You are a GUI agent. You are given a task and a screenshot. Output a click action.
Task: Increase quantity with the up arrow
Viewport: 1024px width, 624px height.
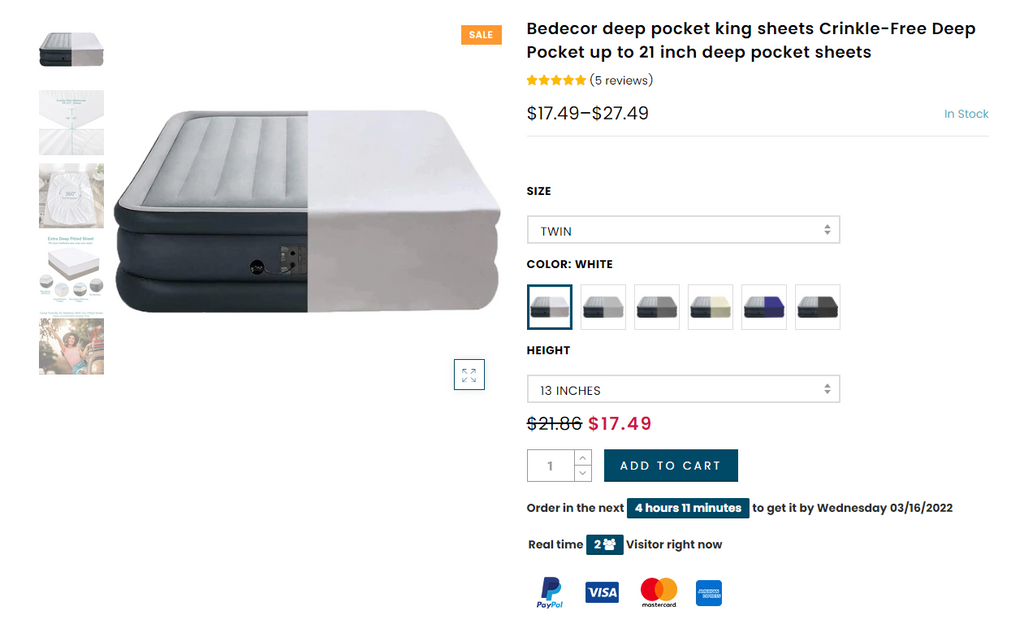583,458
